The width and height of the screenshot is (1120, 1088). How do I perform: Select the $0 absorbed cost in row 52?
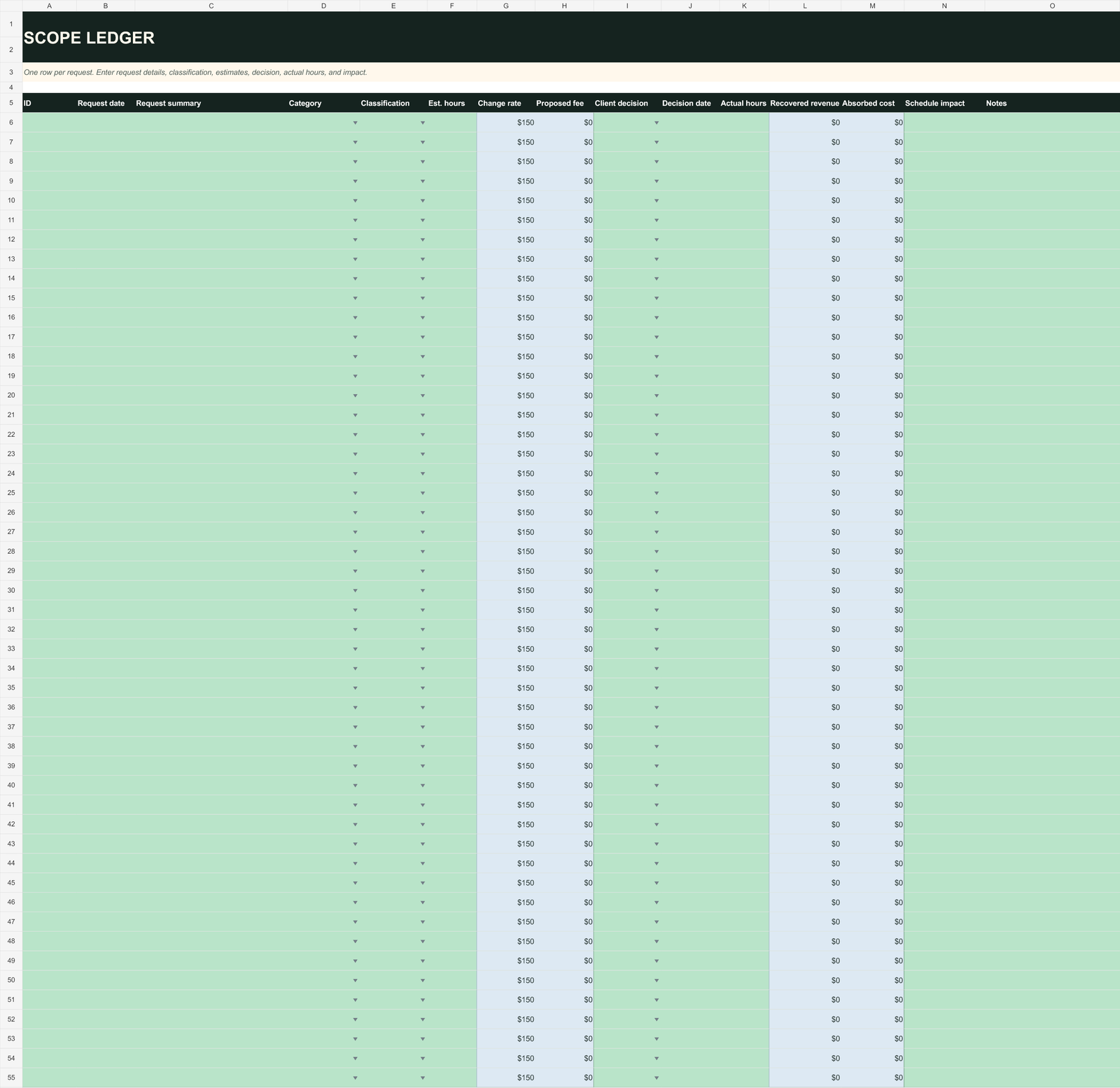[872, 1019]
